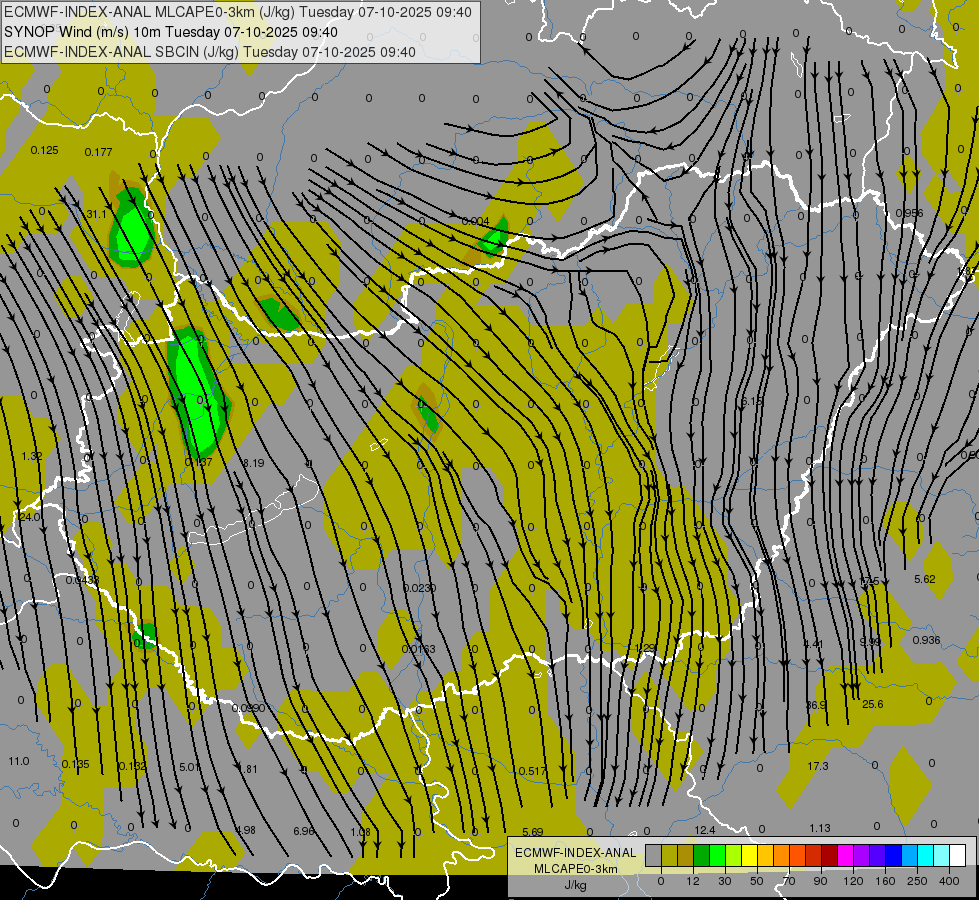The image size is (979, 900).
Task: Click the 11.0 map value
Action: [19, 761]
